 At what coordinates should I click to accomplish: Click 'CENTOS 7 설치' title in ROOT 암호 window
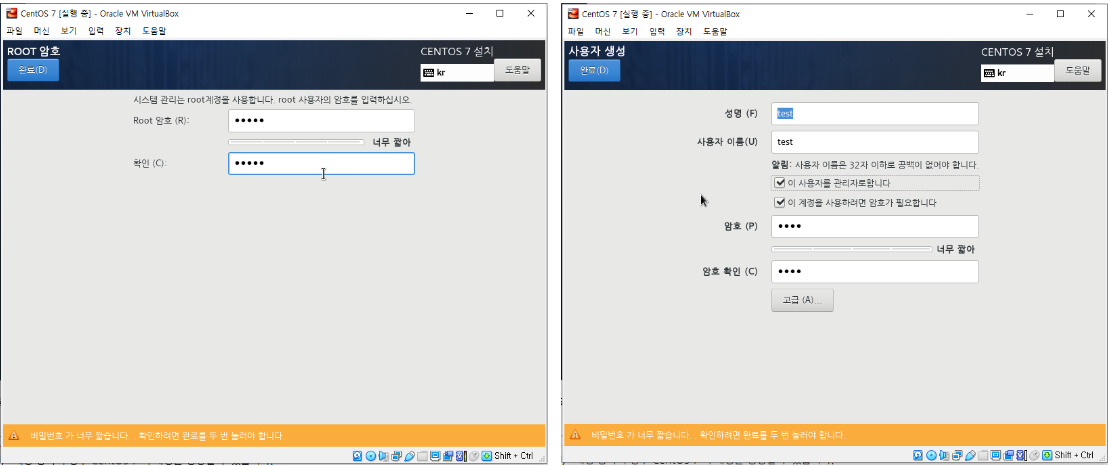456,52
